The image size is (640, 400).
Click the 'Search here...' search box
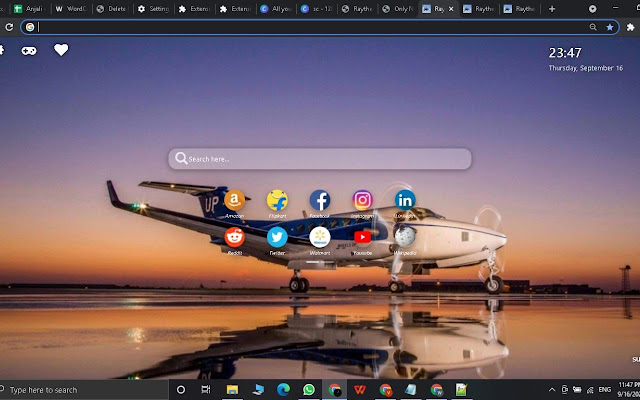320,159
